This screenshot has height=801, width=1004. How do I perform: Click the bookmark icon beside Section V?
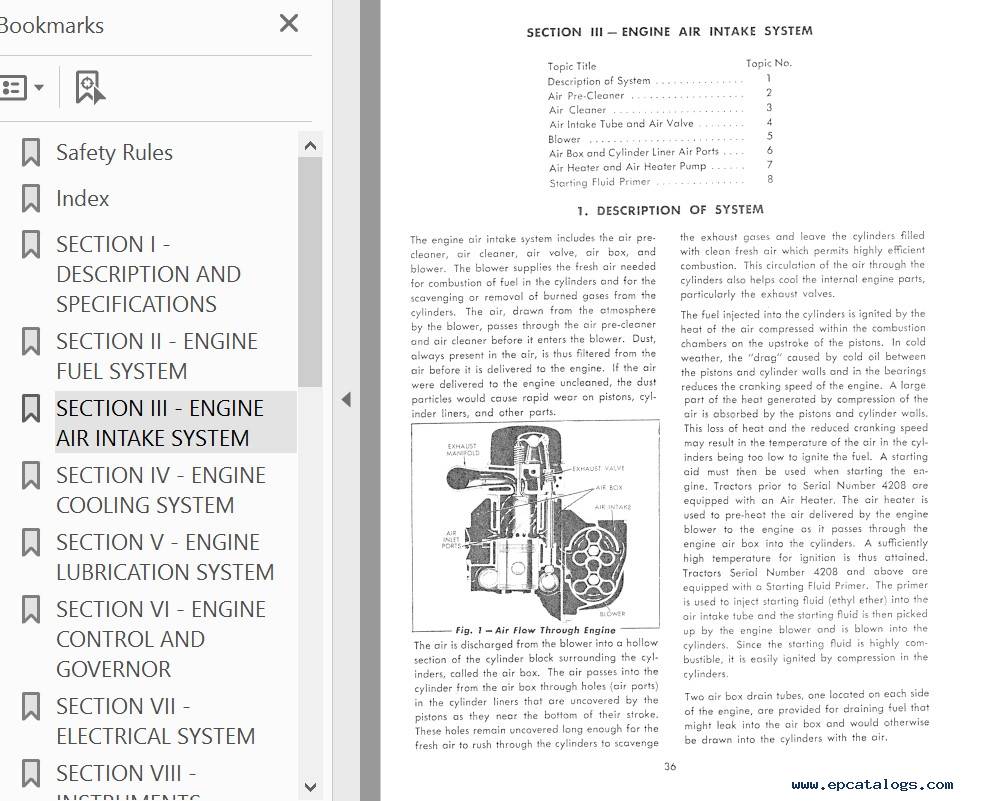click(31, 542)
